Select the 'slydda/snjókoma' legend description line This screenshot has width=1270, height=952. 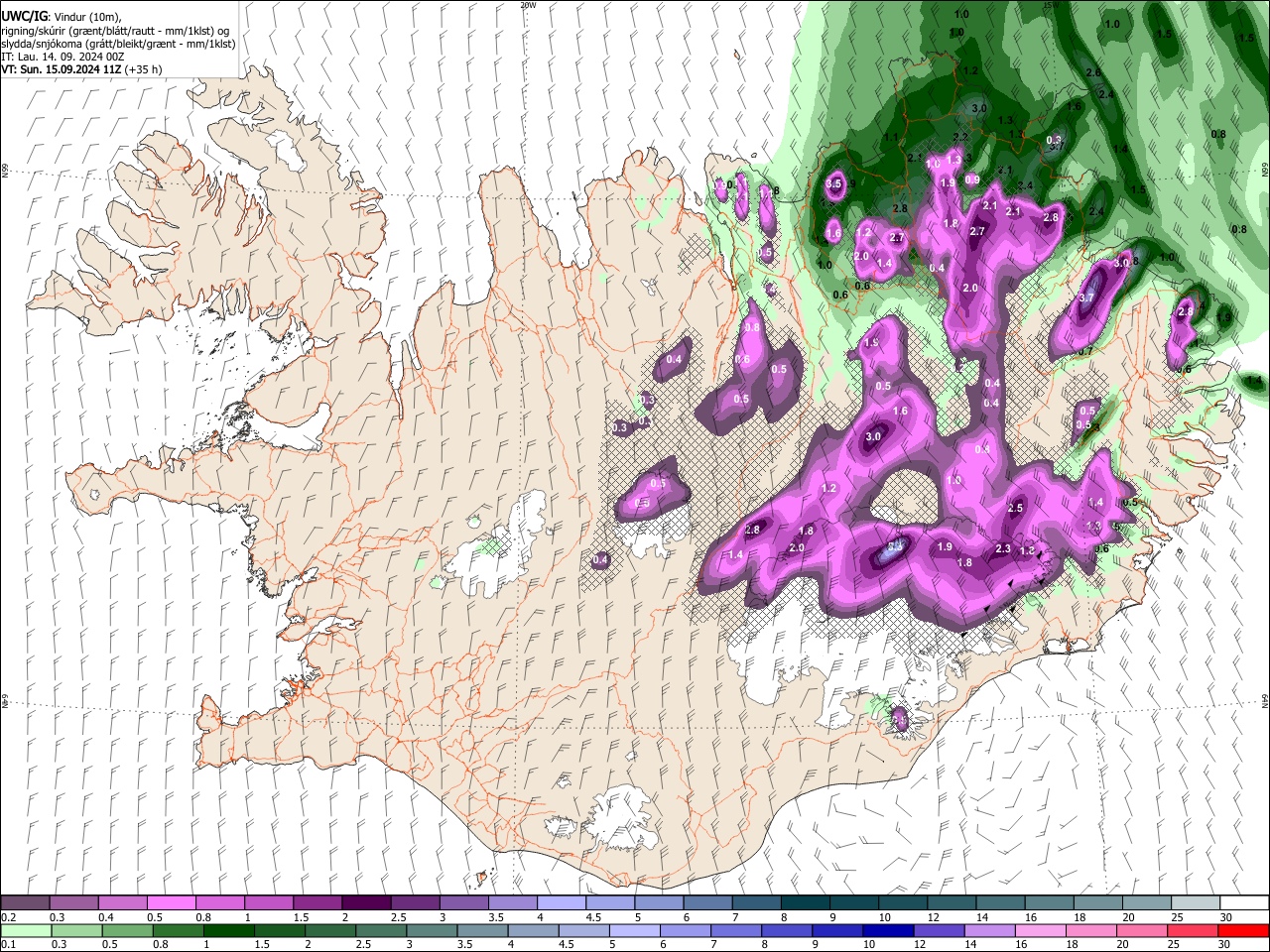118,44
